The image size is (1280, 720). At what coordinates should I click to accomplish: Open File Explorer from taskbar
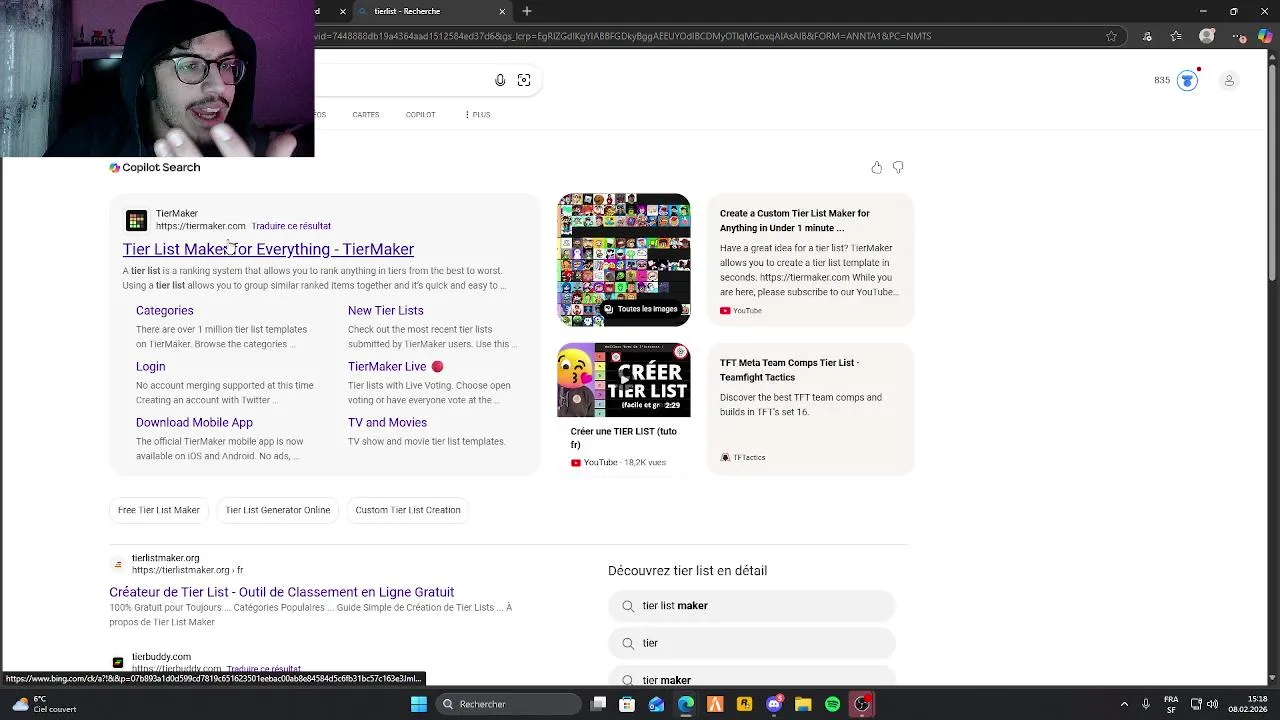(803, 704)
